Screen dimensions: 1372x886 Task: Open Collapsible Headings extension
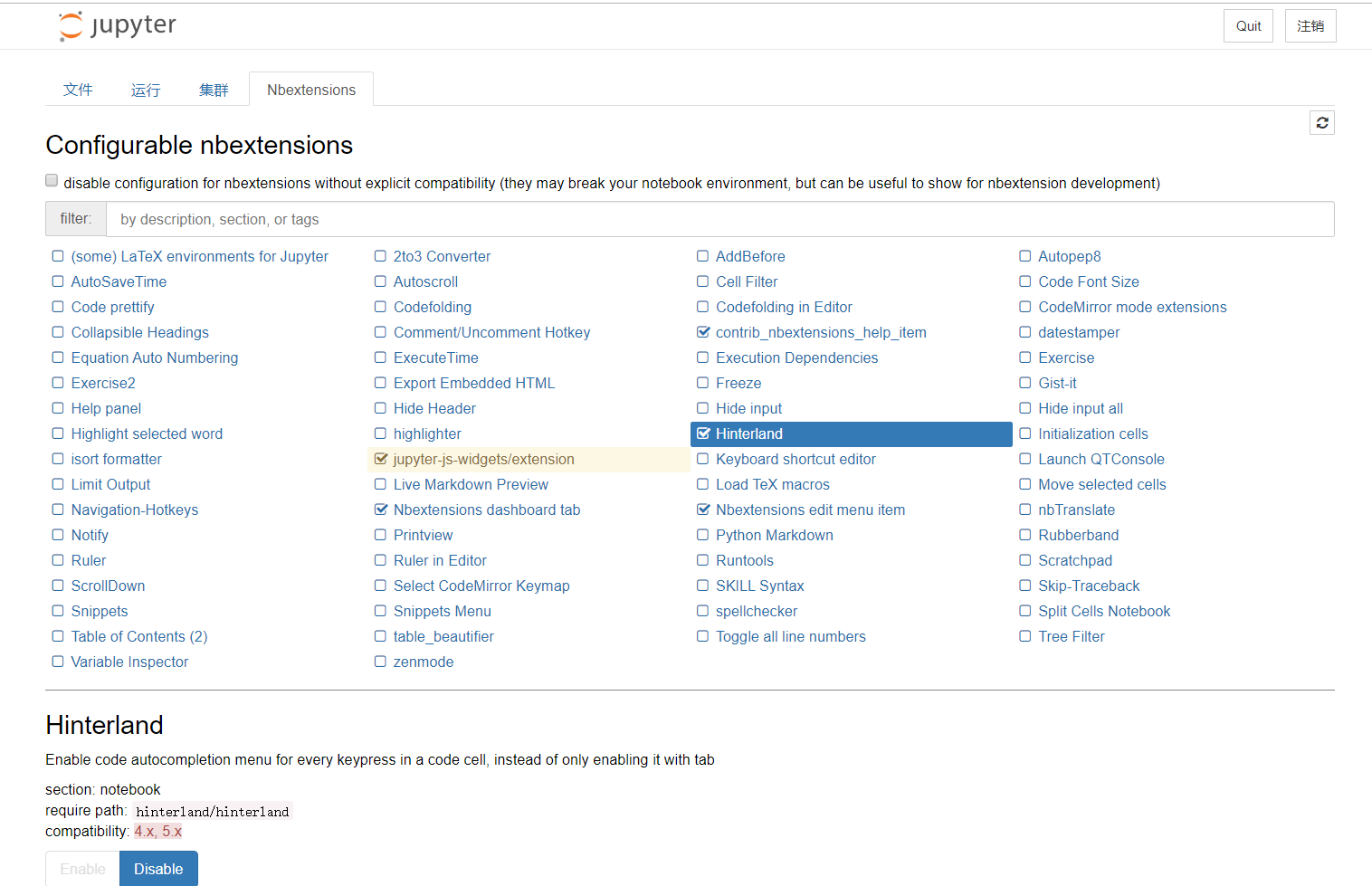point(139,333)
